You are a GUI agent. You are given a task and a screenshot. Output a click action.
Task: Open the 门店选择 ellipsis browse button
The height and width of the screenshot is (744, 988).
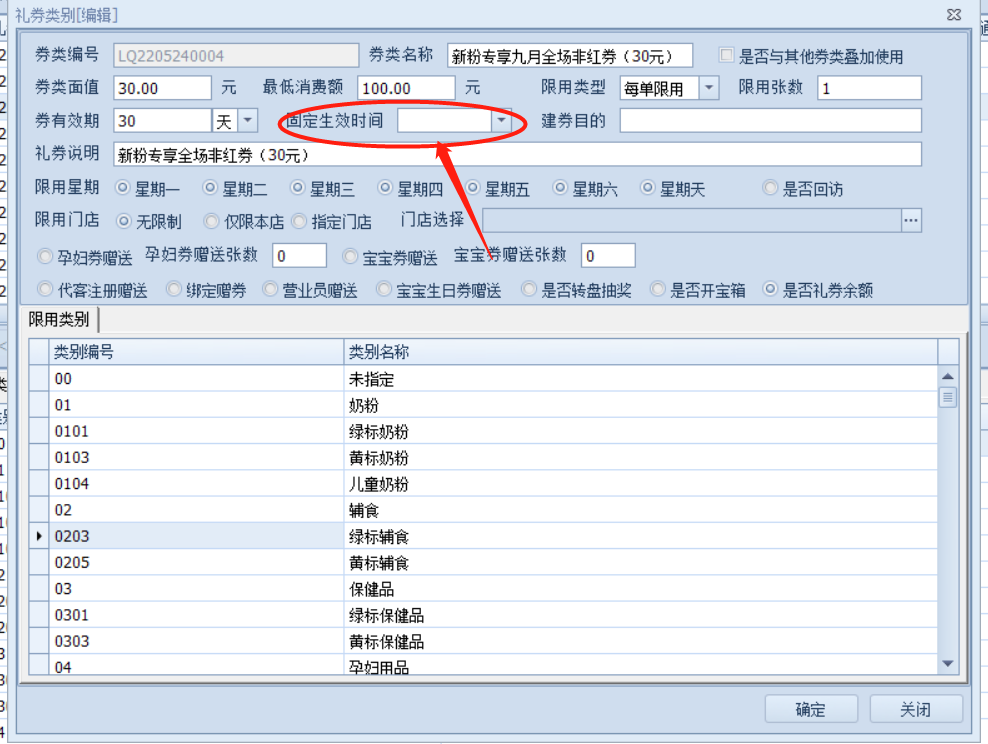click(911, 220)
